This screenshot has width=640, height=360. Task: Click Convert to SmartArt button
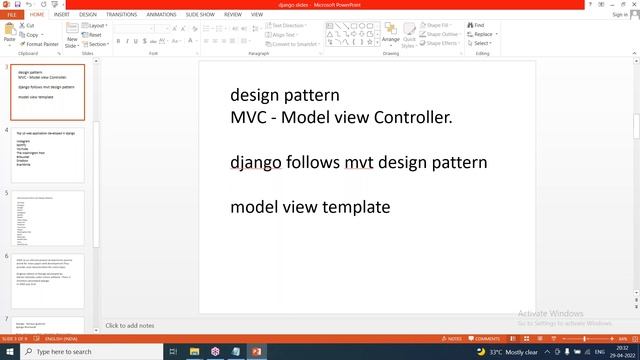click(x=292, y=44)
